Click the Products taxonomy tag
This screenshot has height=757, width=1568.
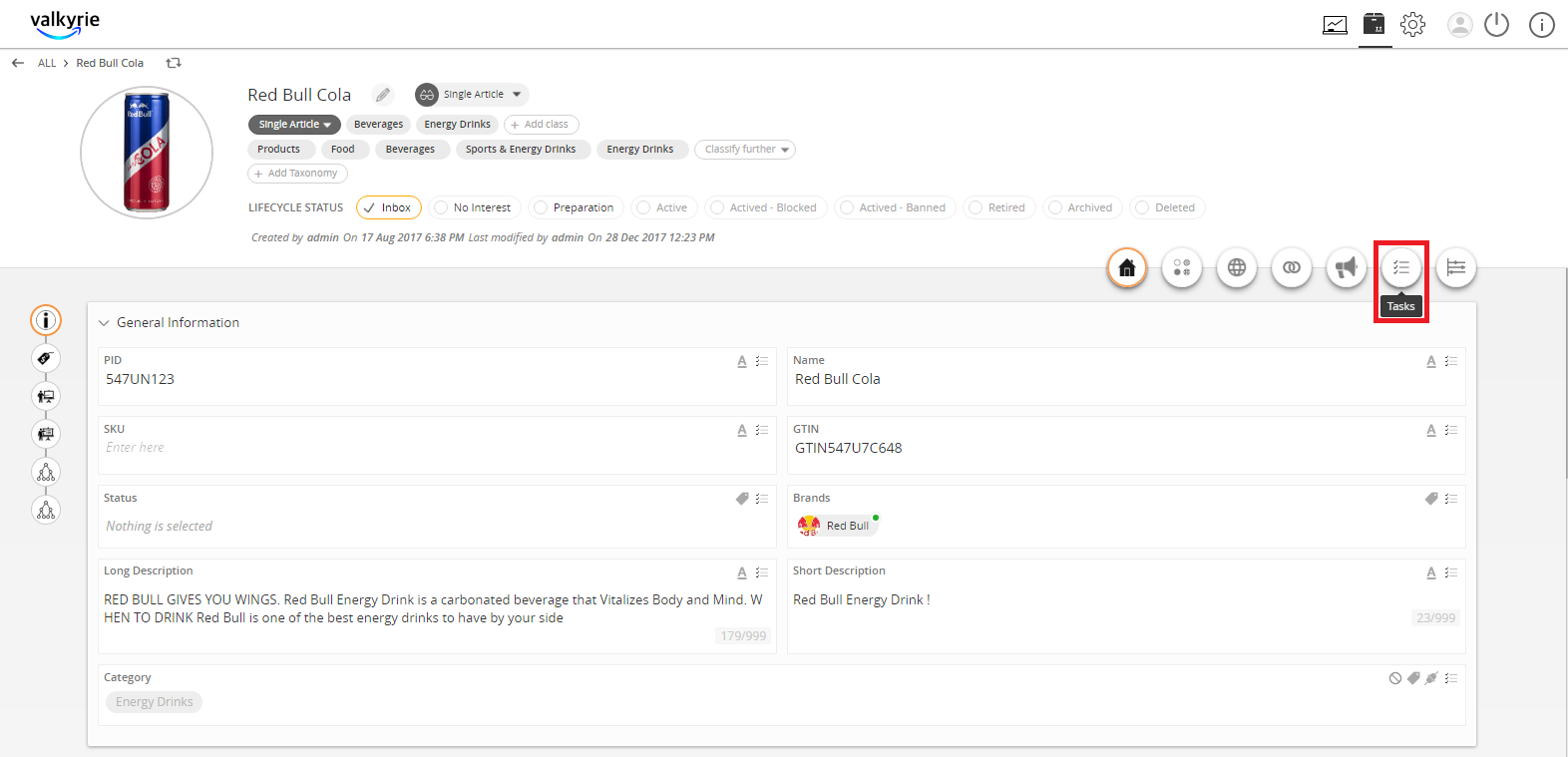[279, 150]
